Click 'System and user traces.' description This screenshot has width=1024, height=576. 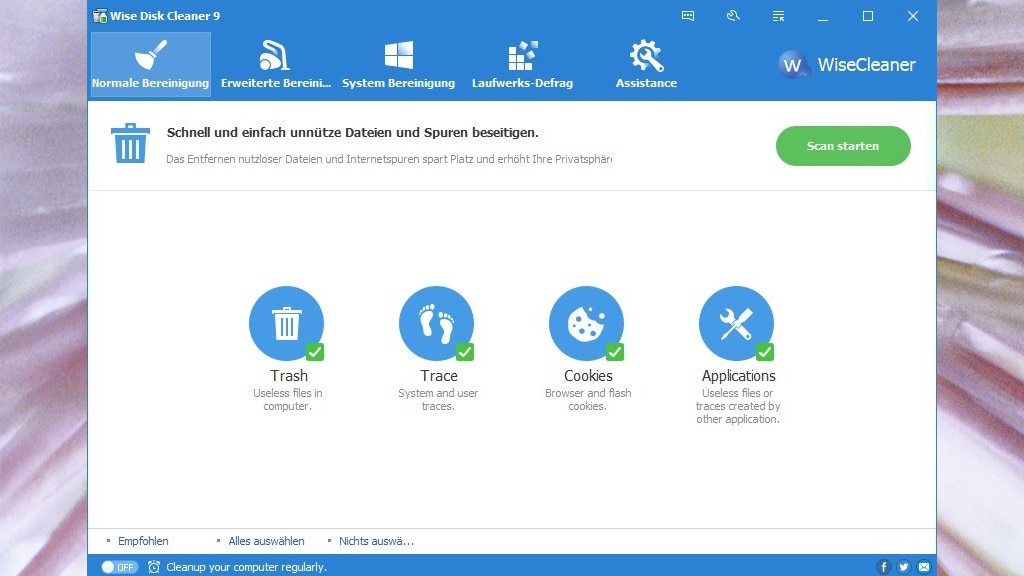438,400
